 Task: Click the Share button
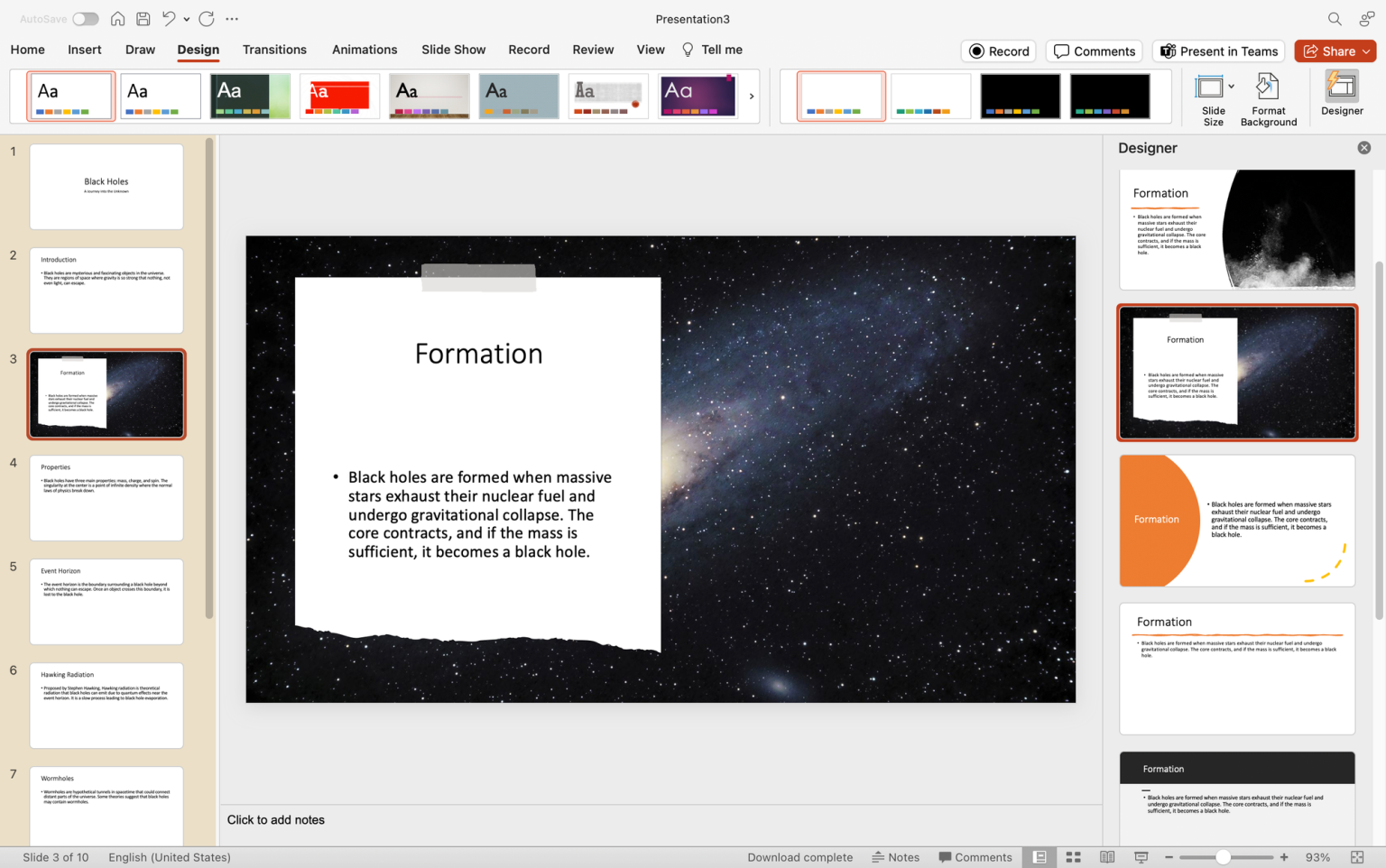pos(1335,51)
